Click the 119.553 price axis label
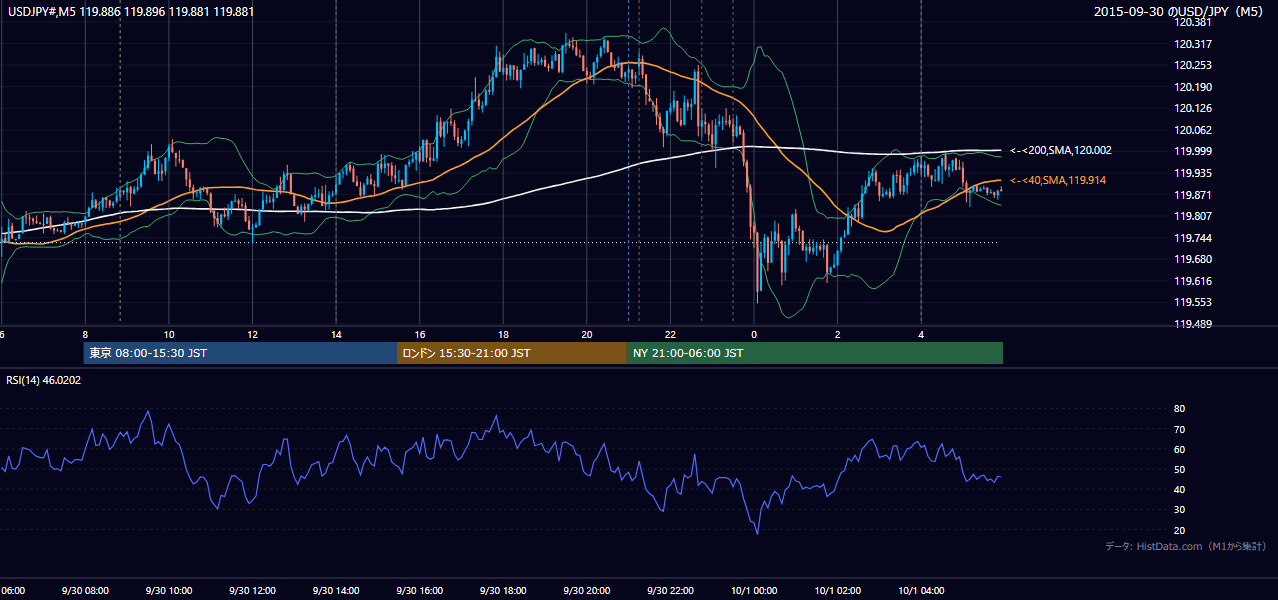Viewport: 1278px width, 600px height. pyautogui.click(x=1195, y=302)
